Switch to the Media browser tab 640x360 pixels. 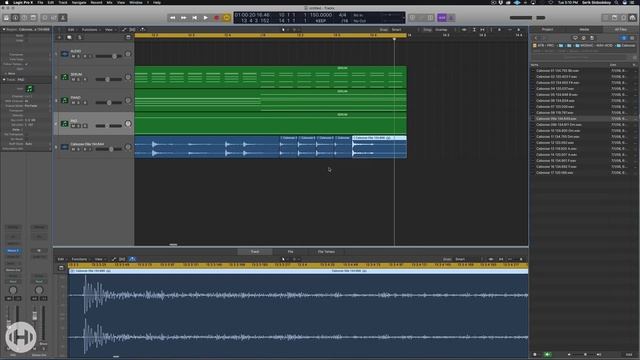click(x=584, y=29)
